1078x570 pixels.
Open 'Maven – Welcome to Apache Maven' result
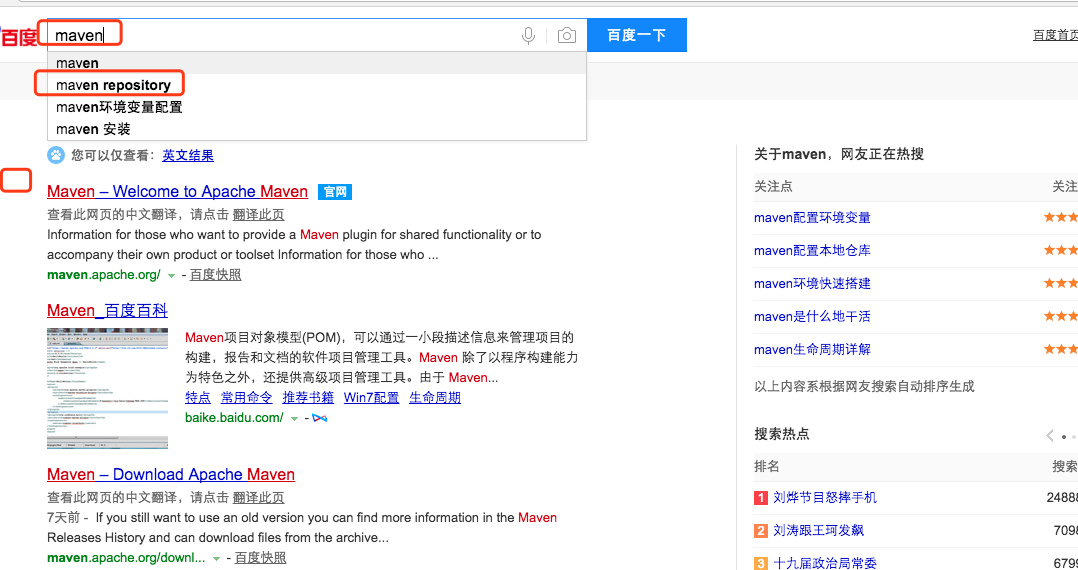177,192
